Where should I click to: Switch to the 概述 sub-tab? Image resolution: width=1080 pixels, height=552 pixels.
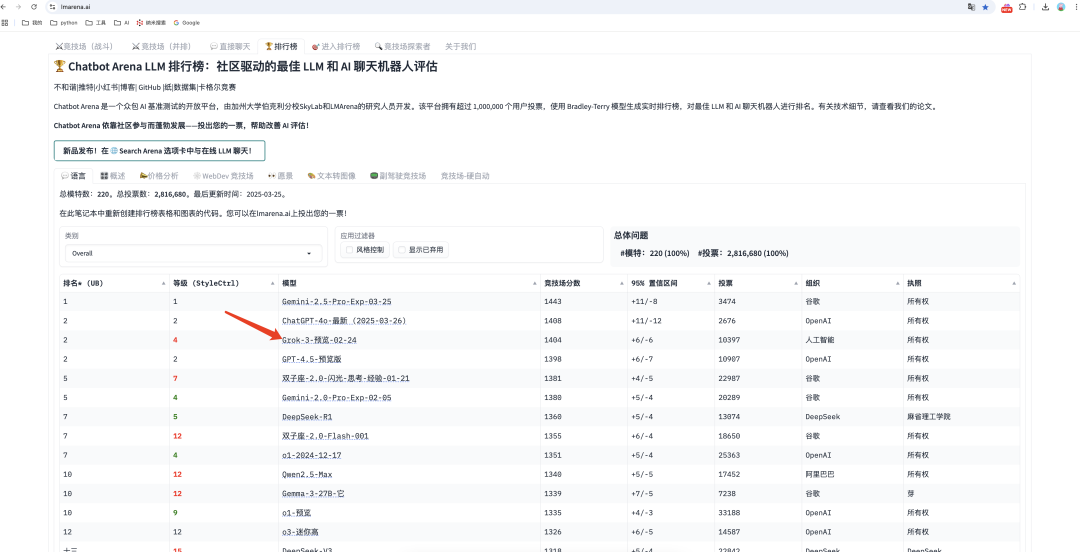pyautogui.click(x=112, y=176)
